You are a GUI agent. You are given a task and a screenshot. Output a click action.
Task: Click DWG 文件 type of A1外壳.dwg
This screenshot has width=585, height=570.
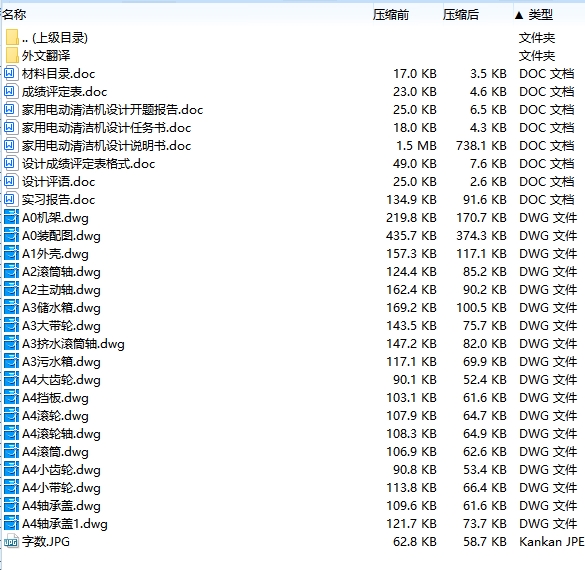coord(548,253)
